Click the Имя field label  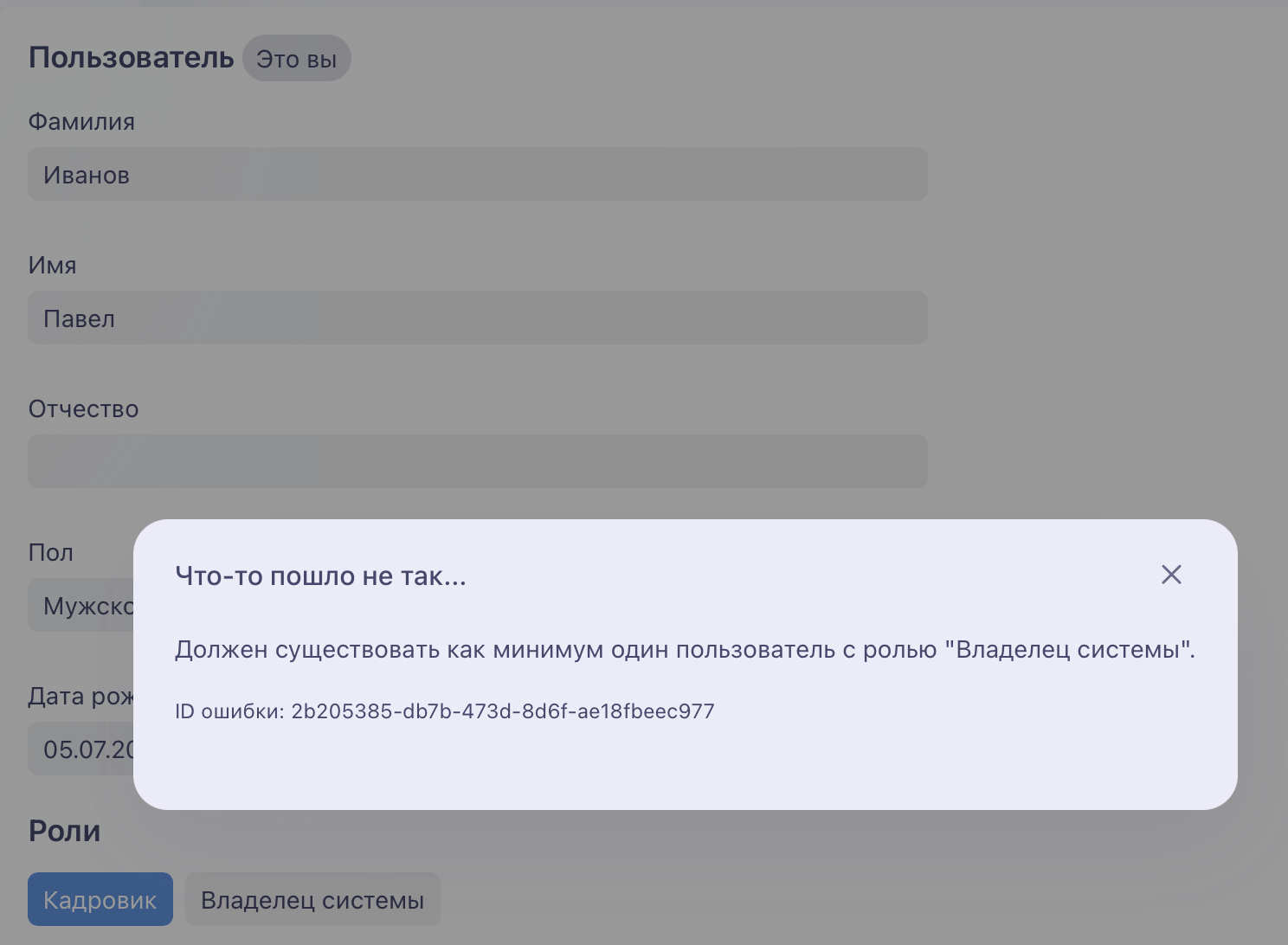[53, 266]
